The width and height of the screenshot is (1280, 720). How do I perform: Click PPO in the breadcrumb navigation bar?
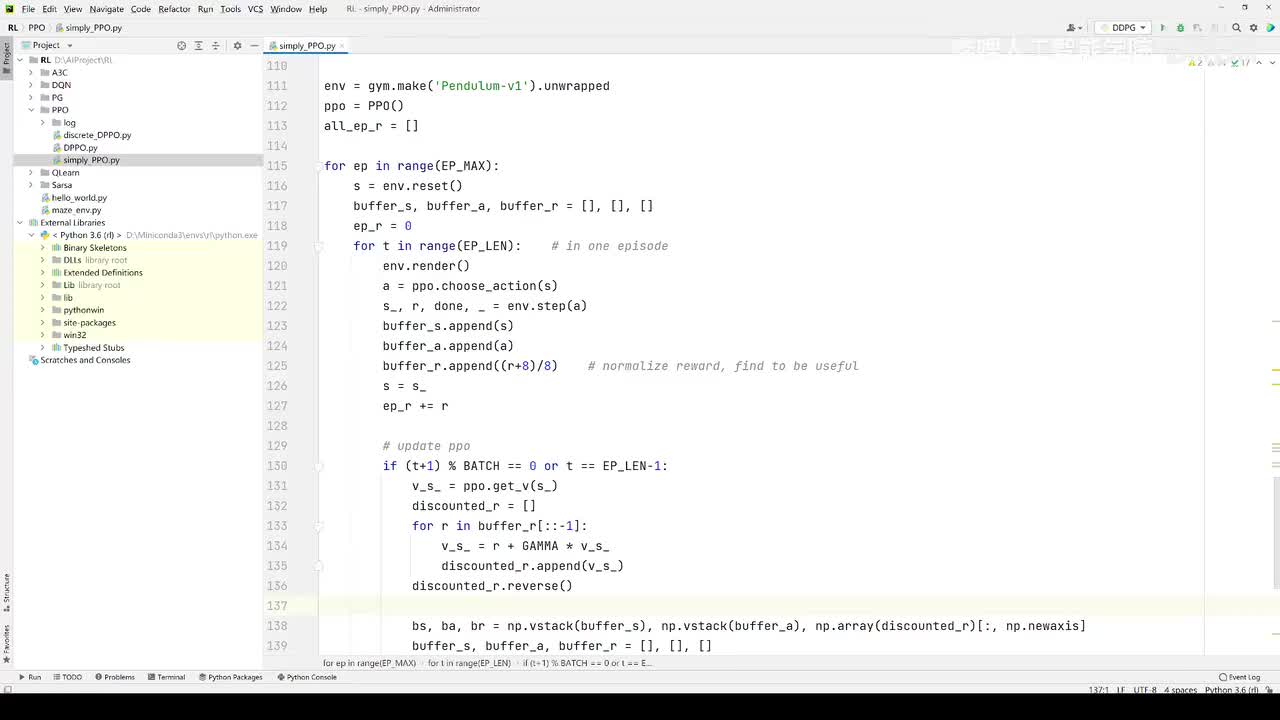(x=36, y=28)
